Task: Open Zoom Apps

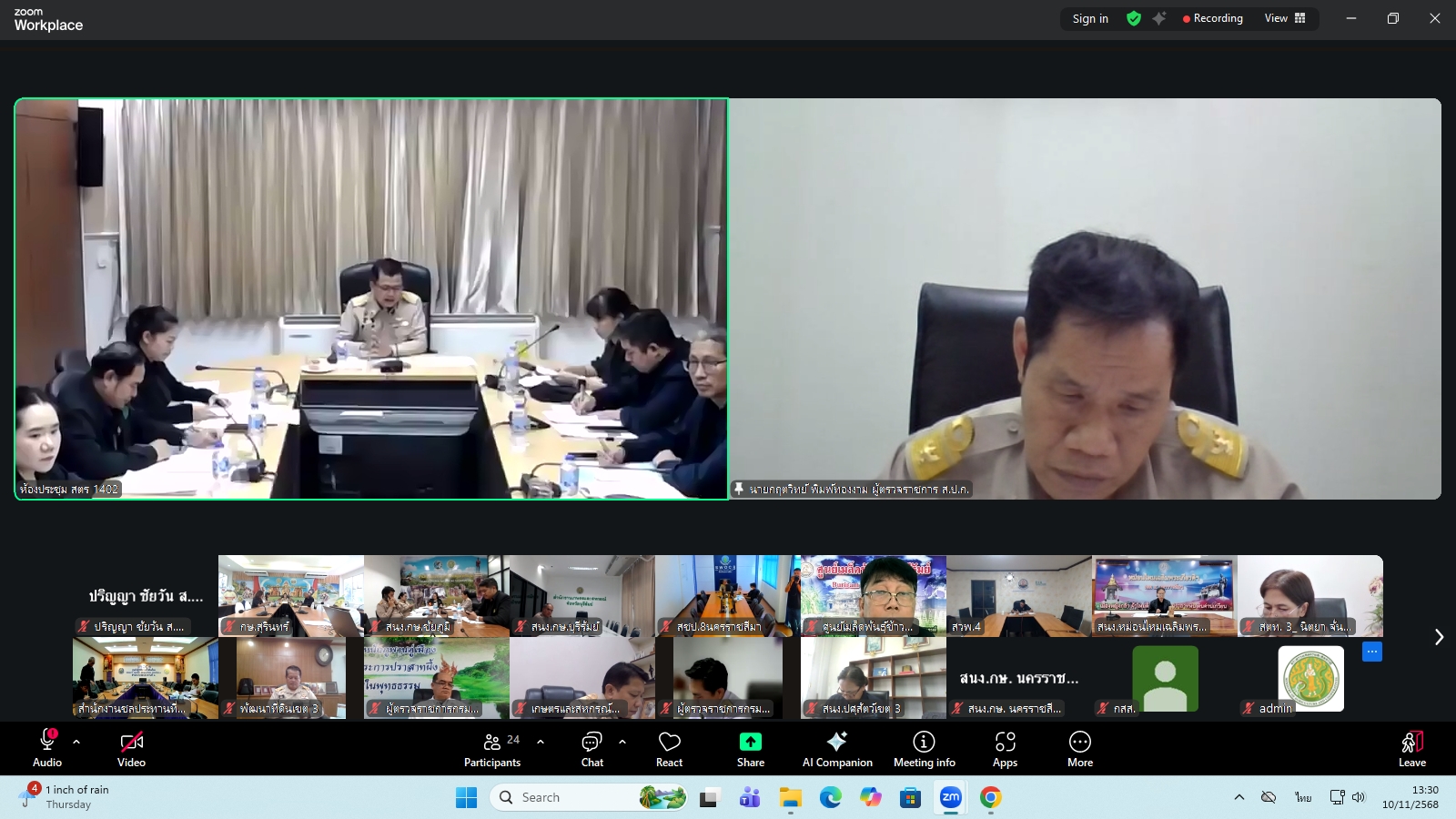Action: click(x=1005, y=748)
